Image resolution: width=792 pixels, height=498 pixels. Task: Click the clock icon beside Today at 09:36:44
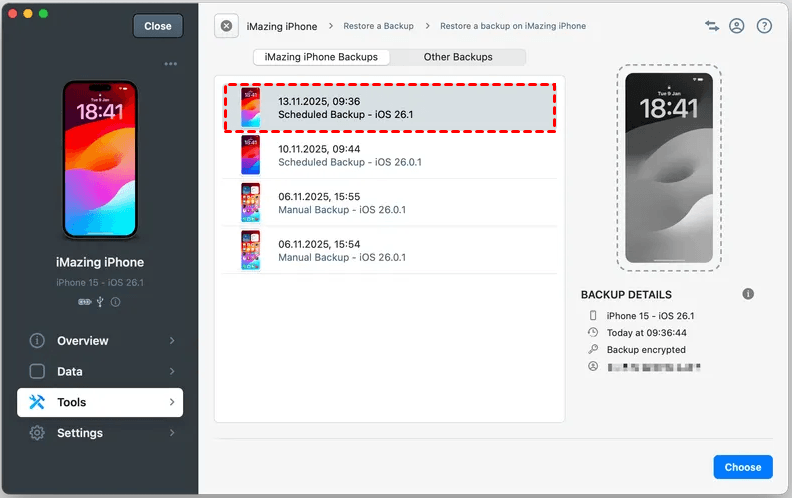click(x=593, y=332)
